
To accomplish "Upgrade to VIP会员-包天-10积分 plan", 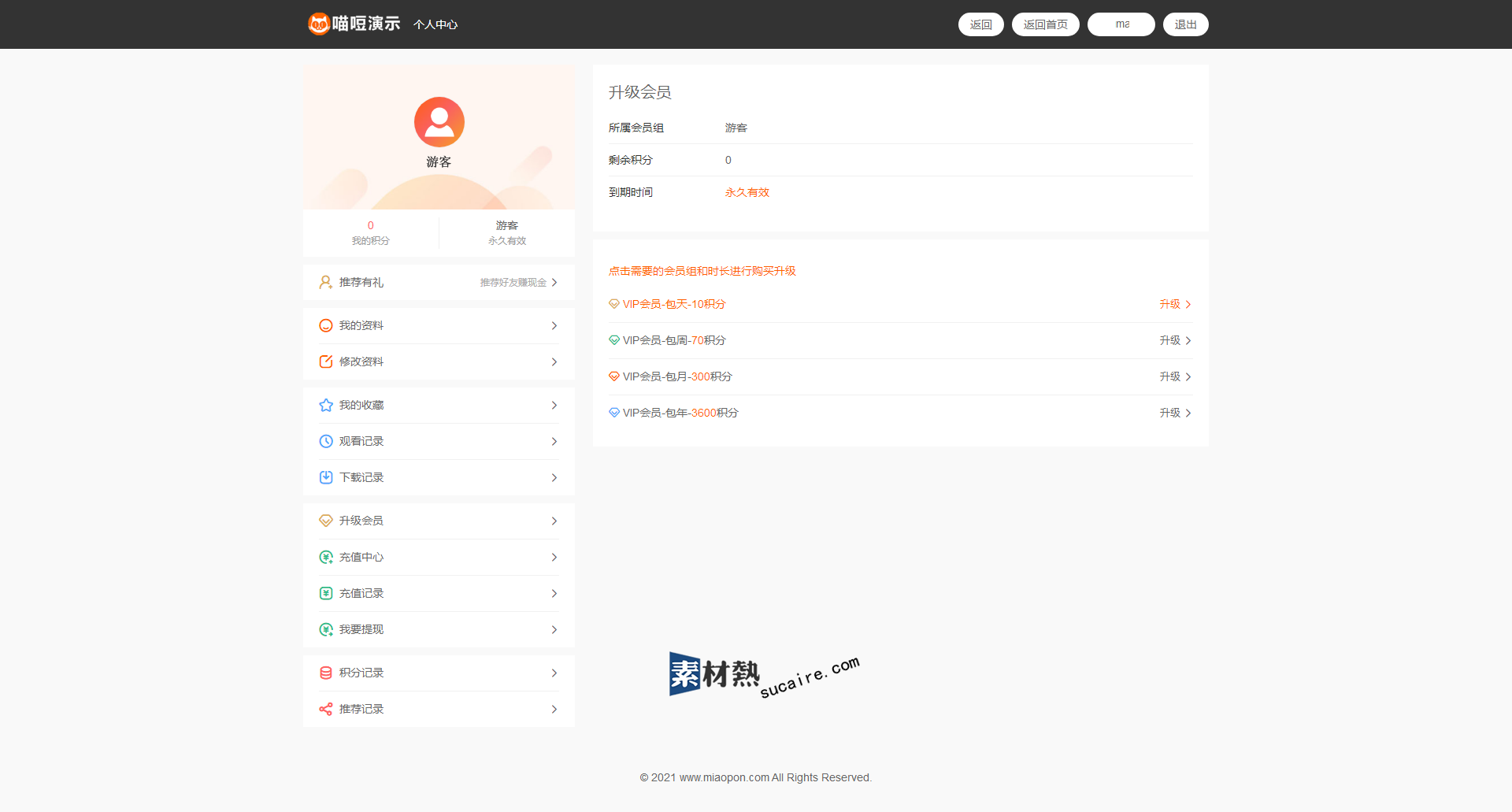I will click(x=1174, y=304).
